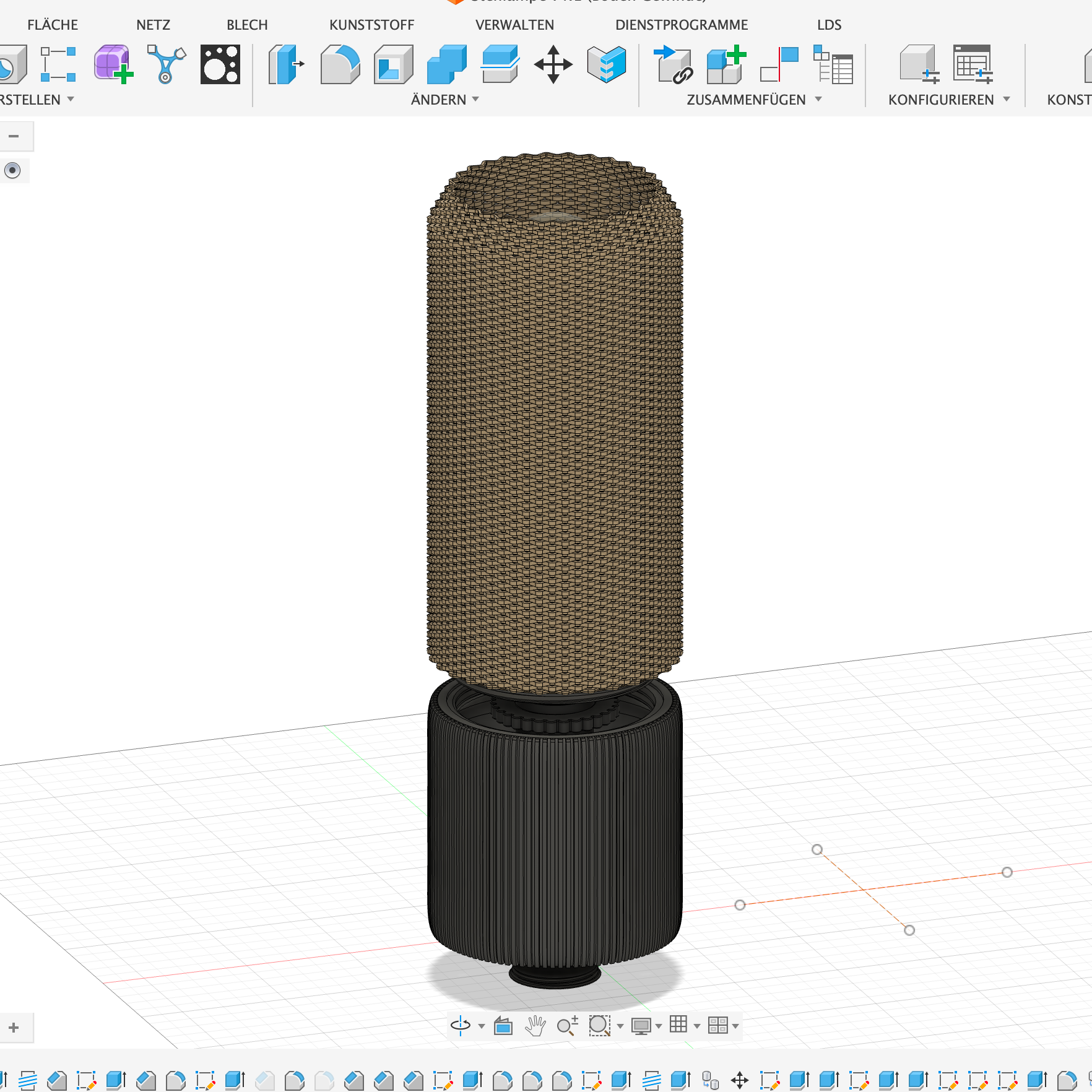This screenshot has height=1092, width=1092.
Task: Click the move feature in the timeline
Action: [740, 1081]
